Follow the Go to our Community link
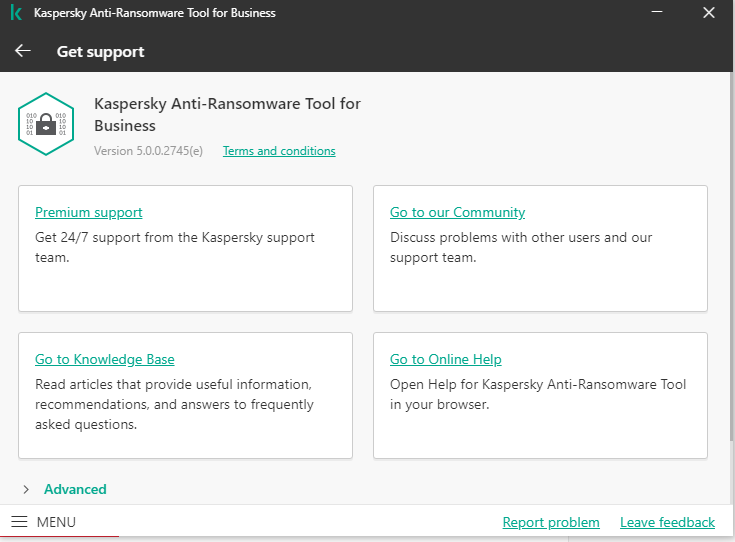This screenshot has height=542, width=735. (x=457, y=212)
